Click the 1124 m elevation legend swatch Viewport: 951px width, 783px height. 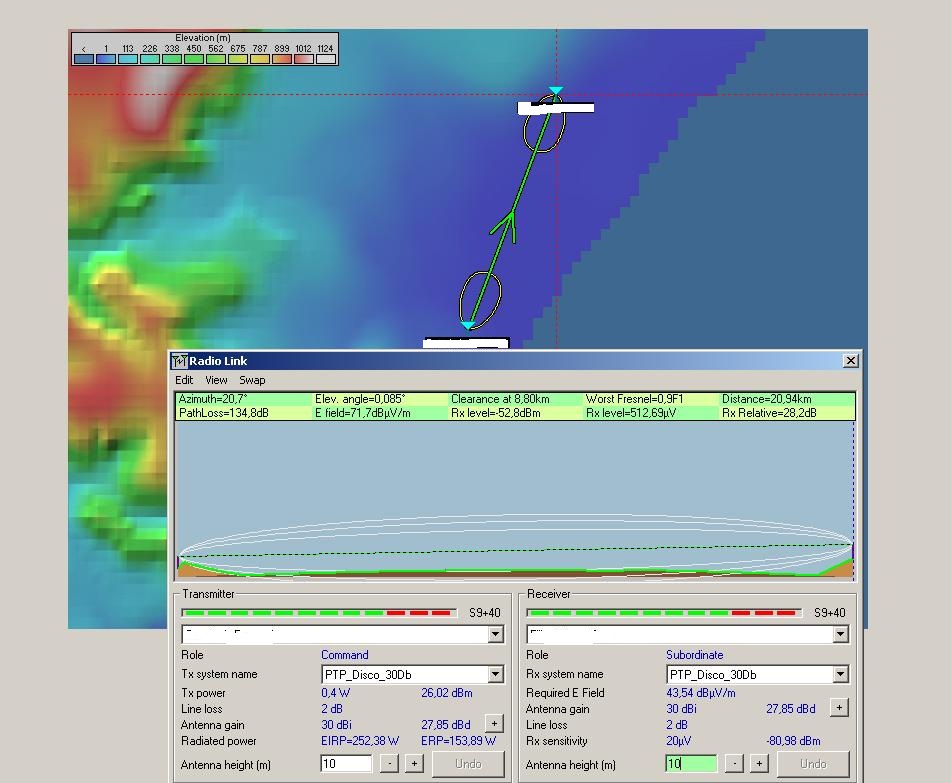click(x=326, y=59)
